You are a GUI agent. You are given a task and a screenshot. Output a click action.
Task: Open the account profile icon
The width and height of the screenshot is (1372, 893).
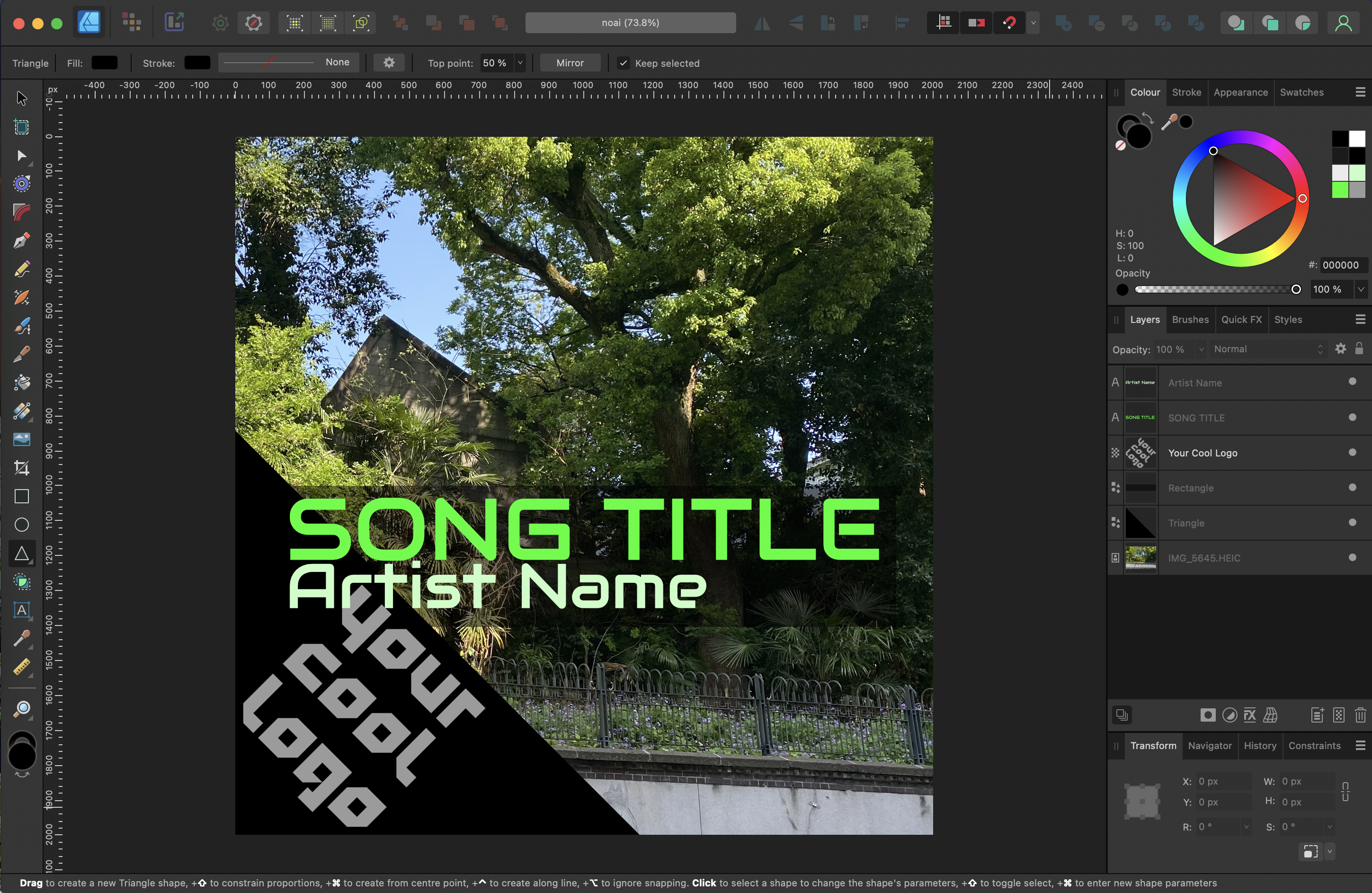pyautogui.click(x=1343, y=23)
